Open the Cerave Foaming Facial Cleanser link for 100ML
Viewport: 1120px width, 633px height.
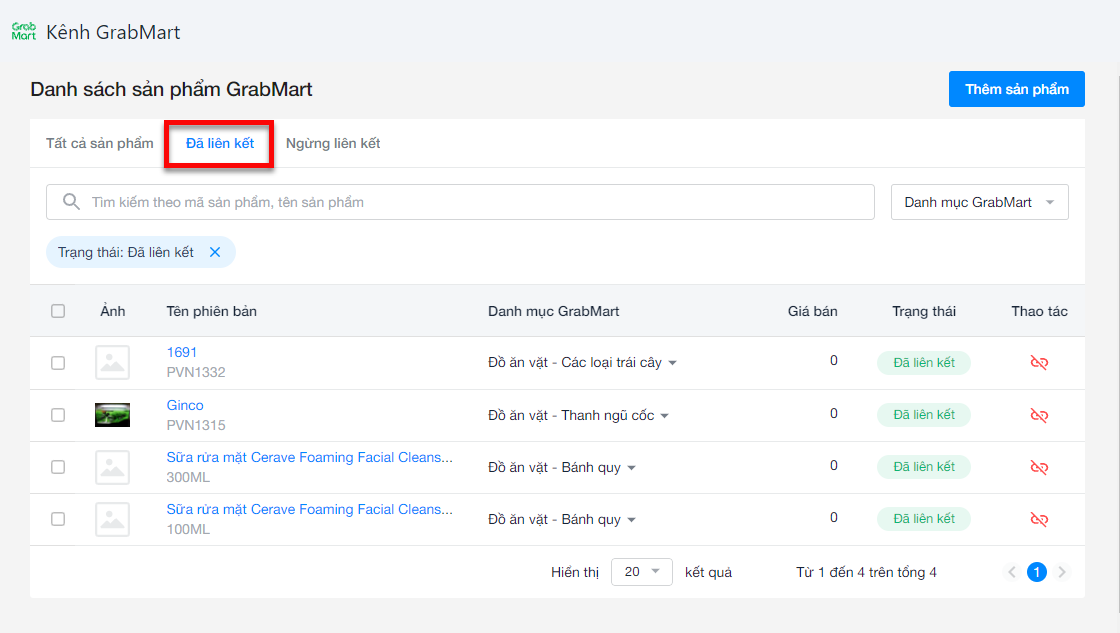[x=309, y=509]
